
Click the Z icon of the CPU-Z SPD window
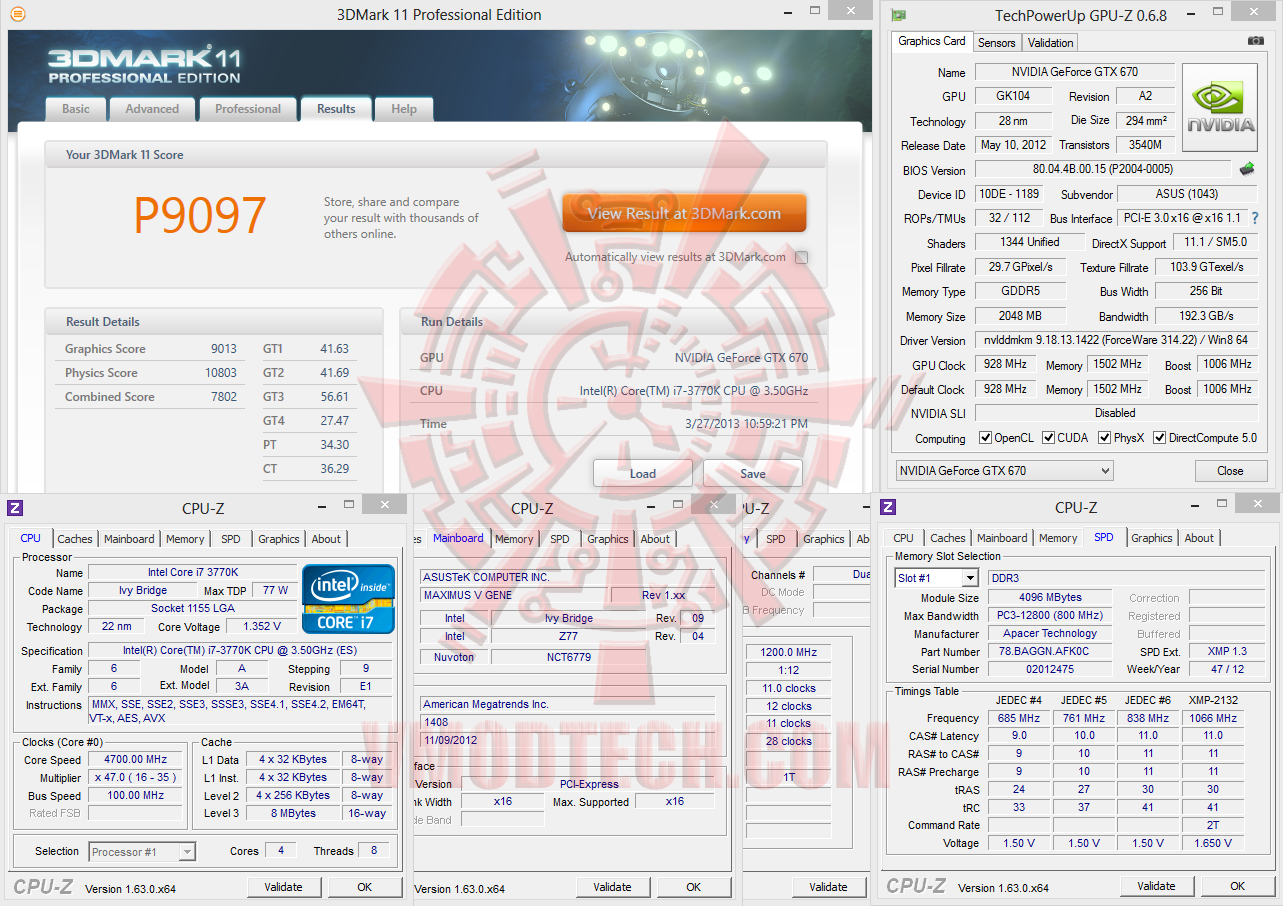pyautogui.click(x=888, y=507)
